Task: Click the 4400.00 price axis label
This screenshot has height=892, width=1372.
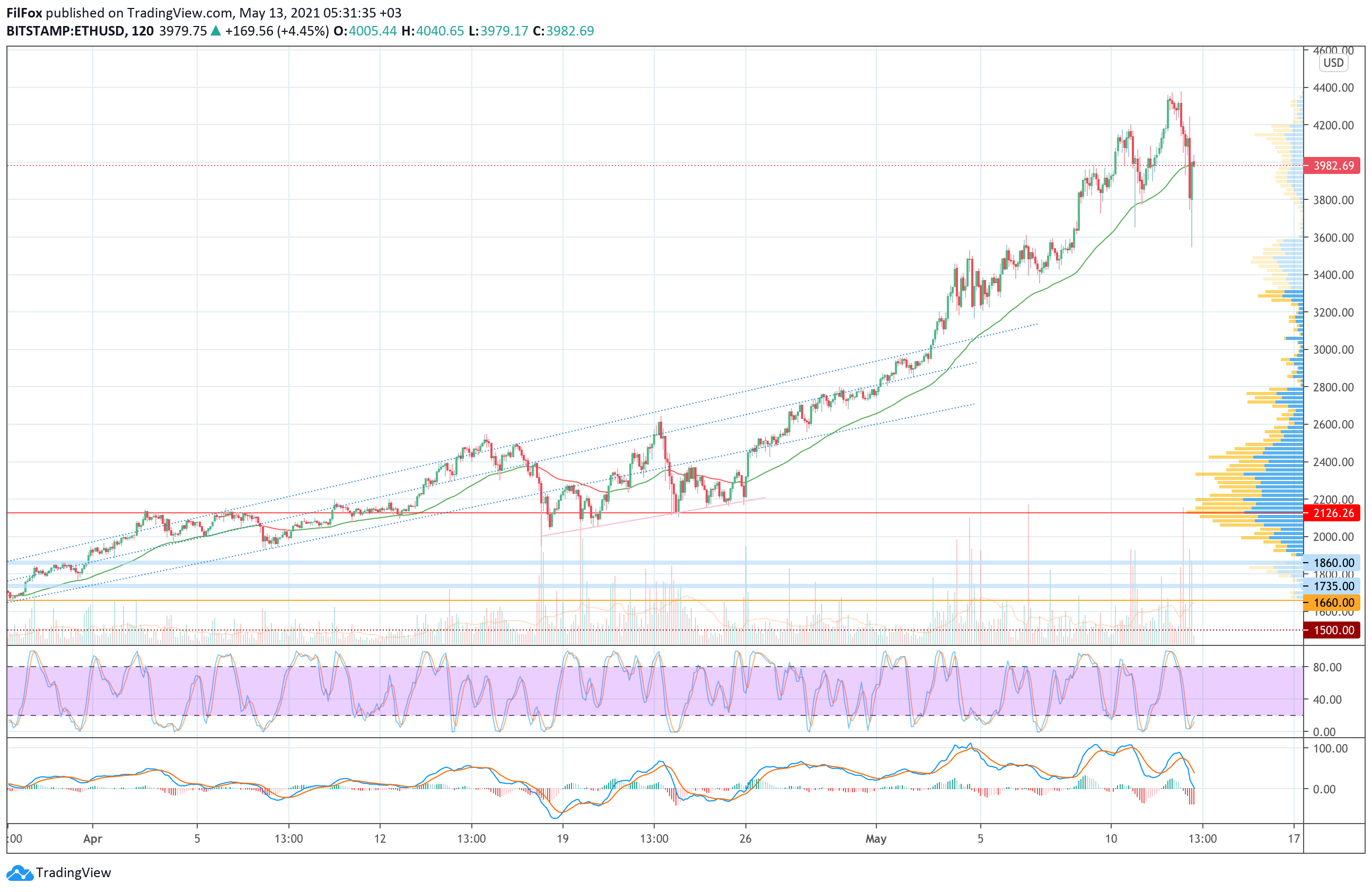Action: click(x=1333, y=88)
